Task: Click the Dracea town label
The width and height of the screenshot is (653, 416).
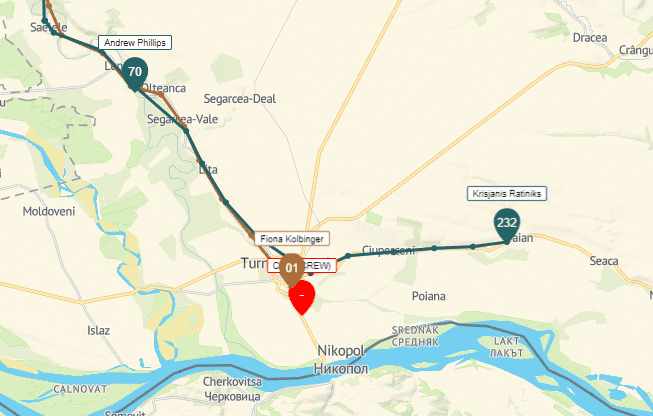Action: (x=590, y=38)
